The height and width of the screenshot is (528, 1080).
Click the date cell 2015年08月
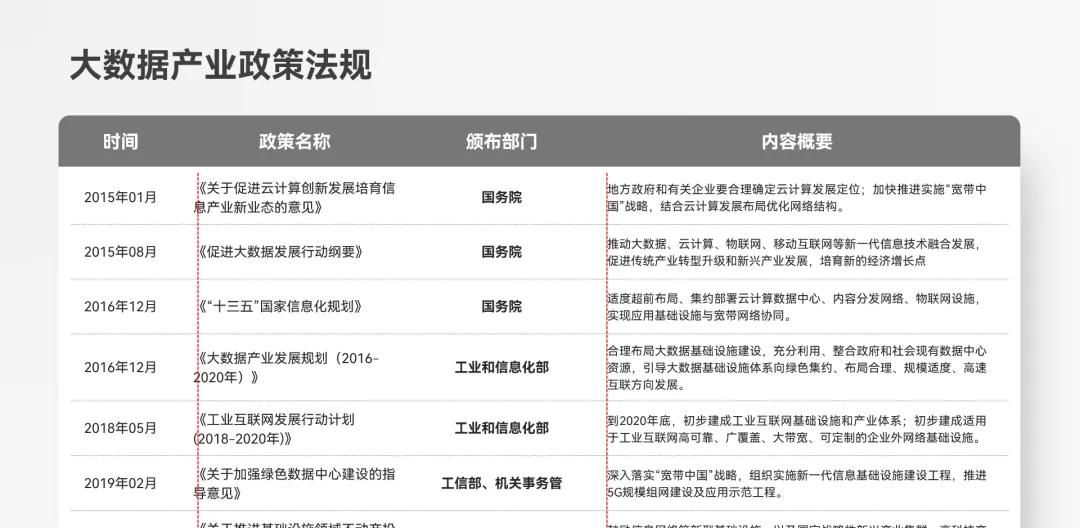pyautogui.click(x=121, y=252)
